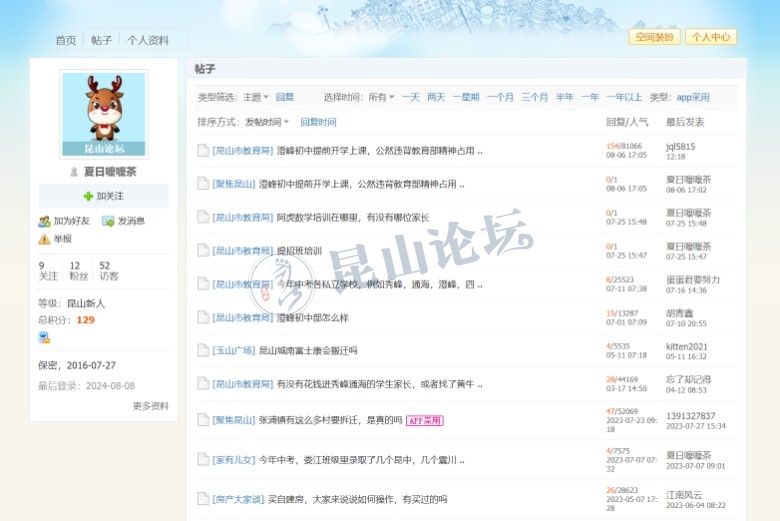Image resolution: width=780 pixels, height=521 pixels.
Task: Open the reindeer profile avatar image
Action: [x=103, y=114]
